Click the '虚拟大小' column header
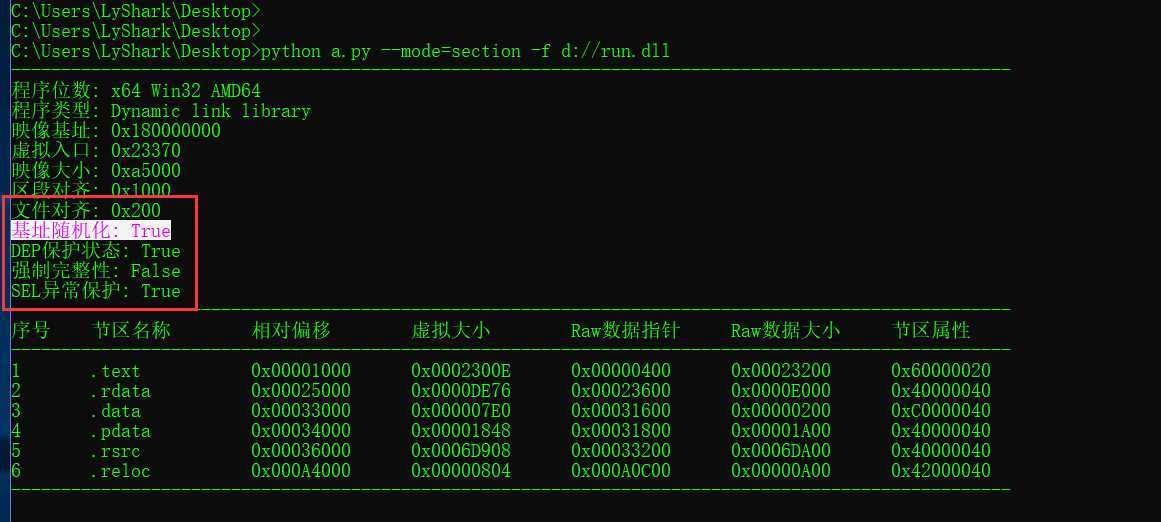 tap(451, 330)
